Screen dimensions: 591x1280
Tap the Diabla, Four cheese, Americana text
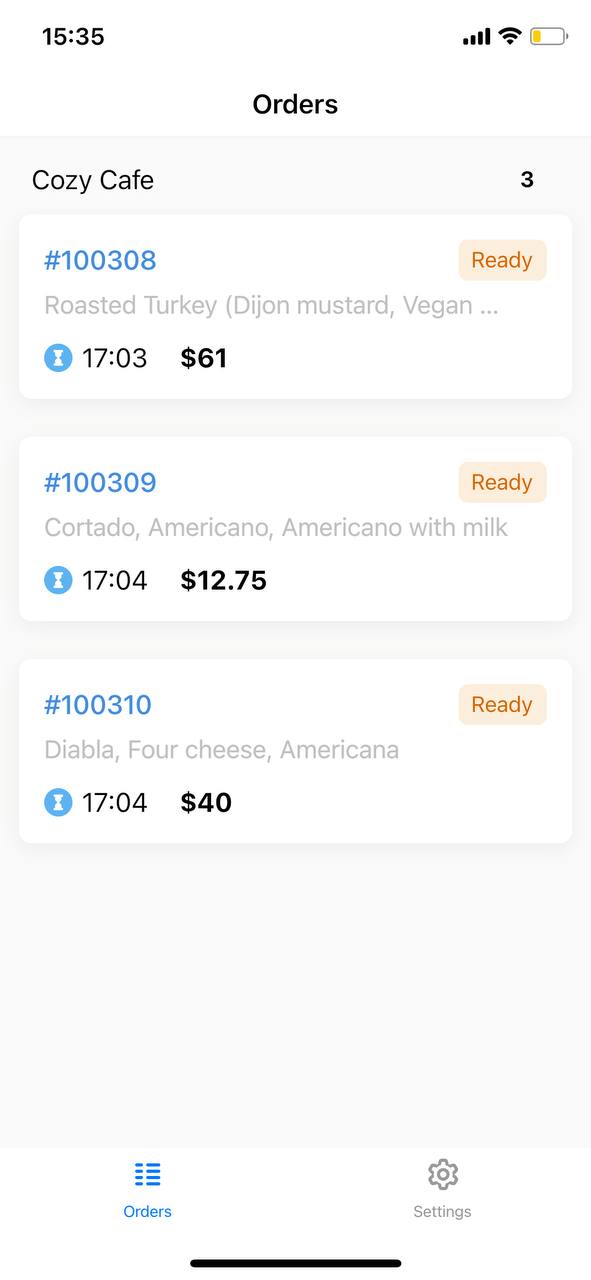pos(221,749)
